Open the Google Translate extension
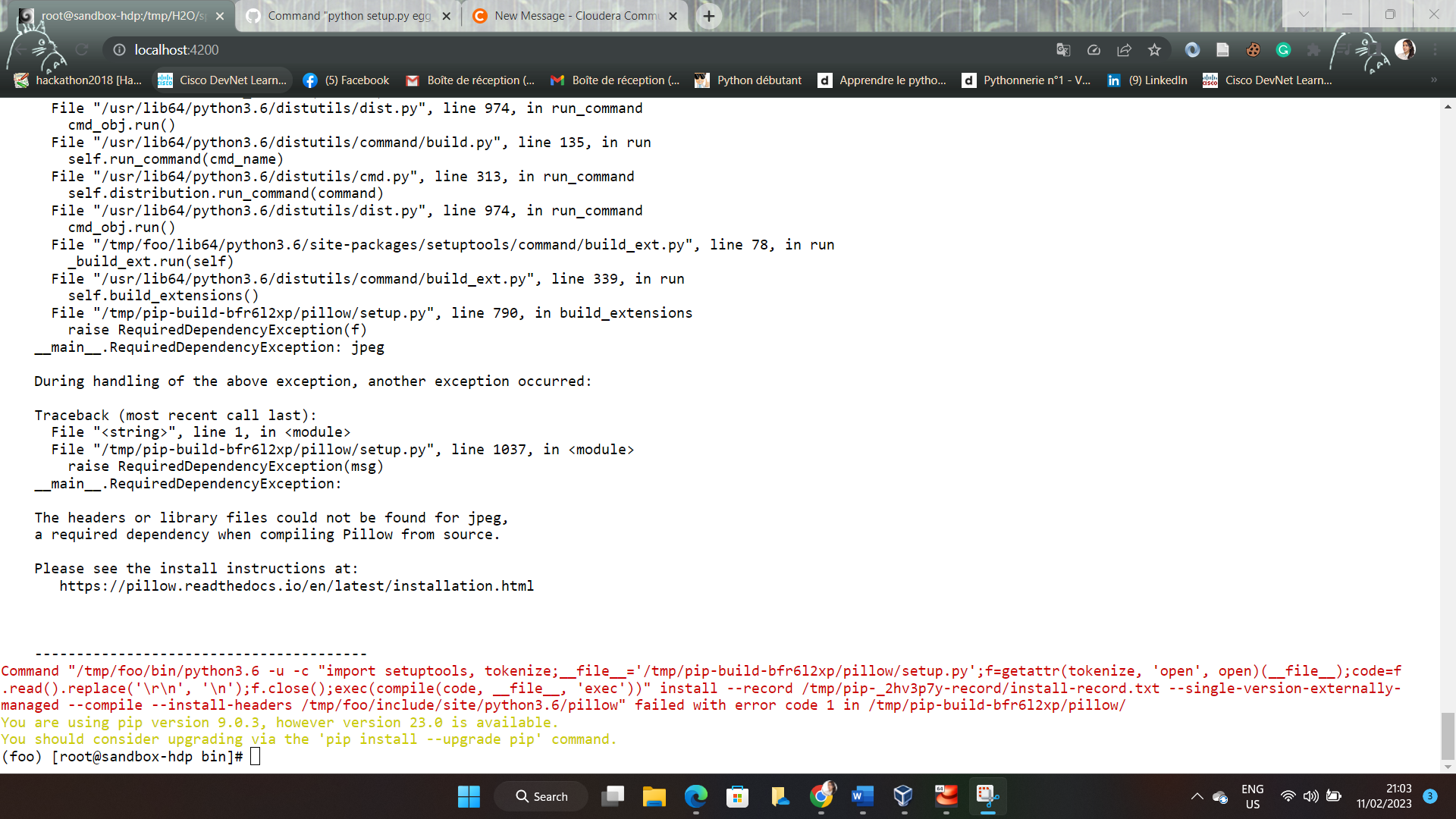1456x819 pixels. coord(1063,49)
